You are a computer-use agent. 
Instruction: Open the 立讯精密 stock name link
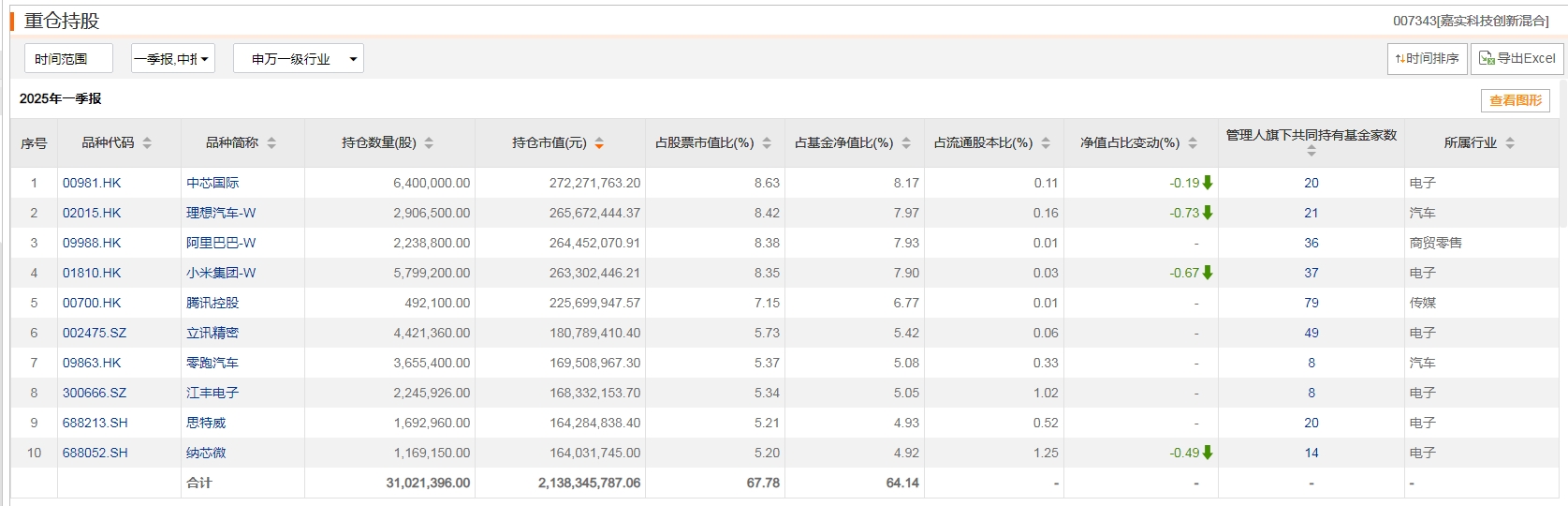point(212,333)
